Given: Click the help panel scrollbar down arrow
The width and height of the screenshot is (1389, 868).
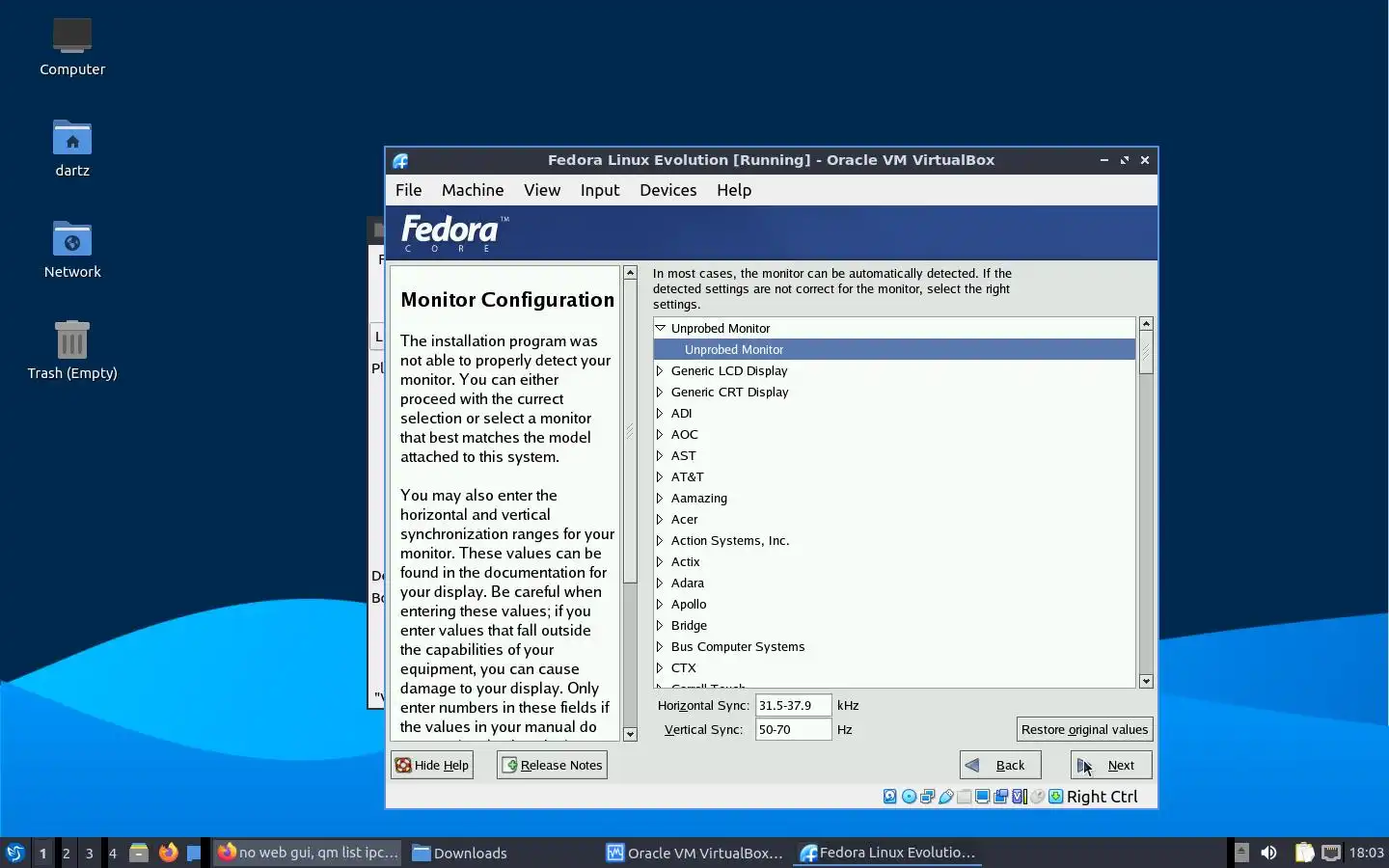Looking at the screenshot, I should (x=630, y=734).
